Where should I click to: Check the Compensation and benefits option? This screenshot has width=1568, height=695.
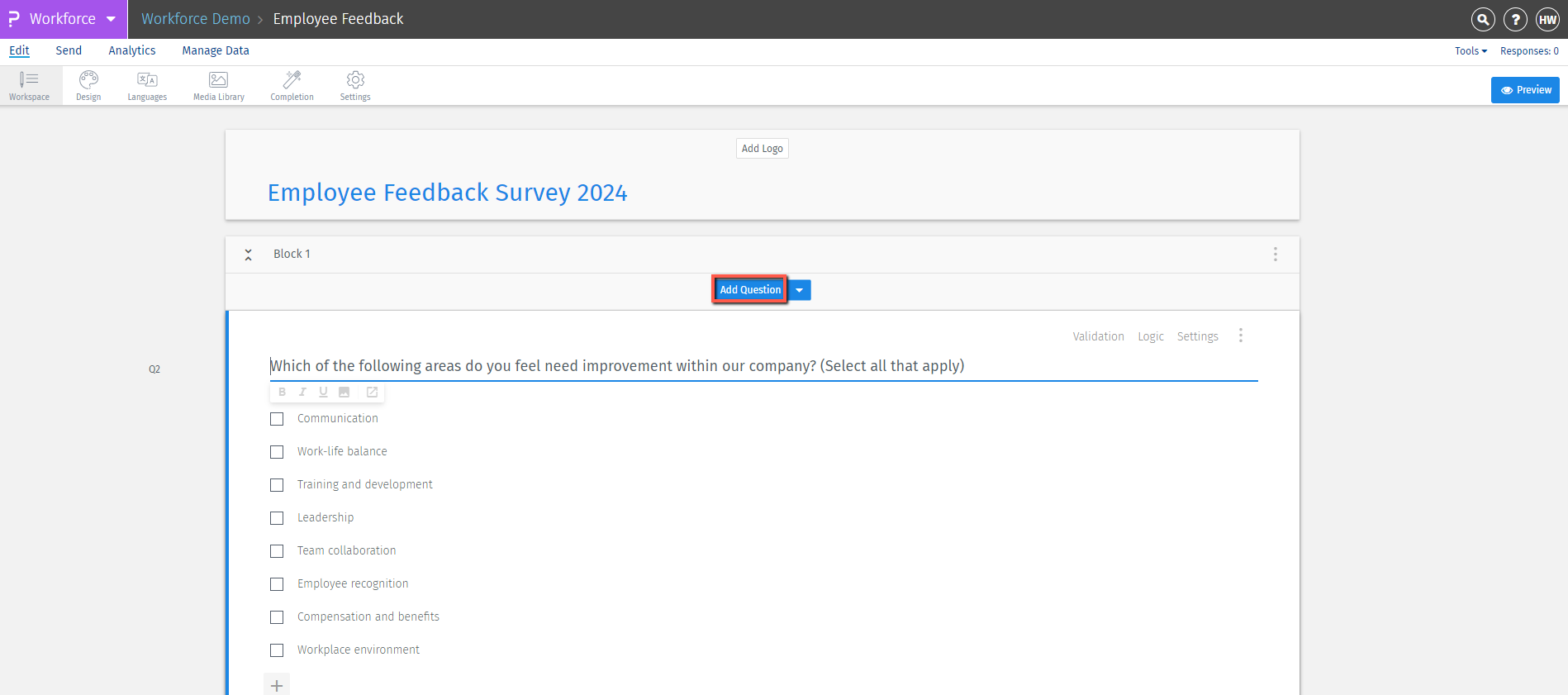coord(277,617)
